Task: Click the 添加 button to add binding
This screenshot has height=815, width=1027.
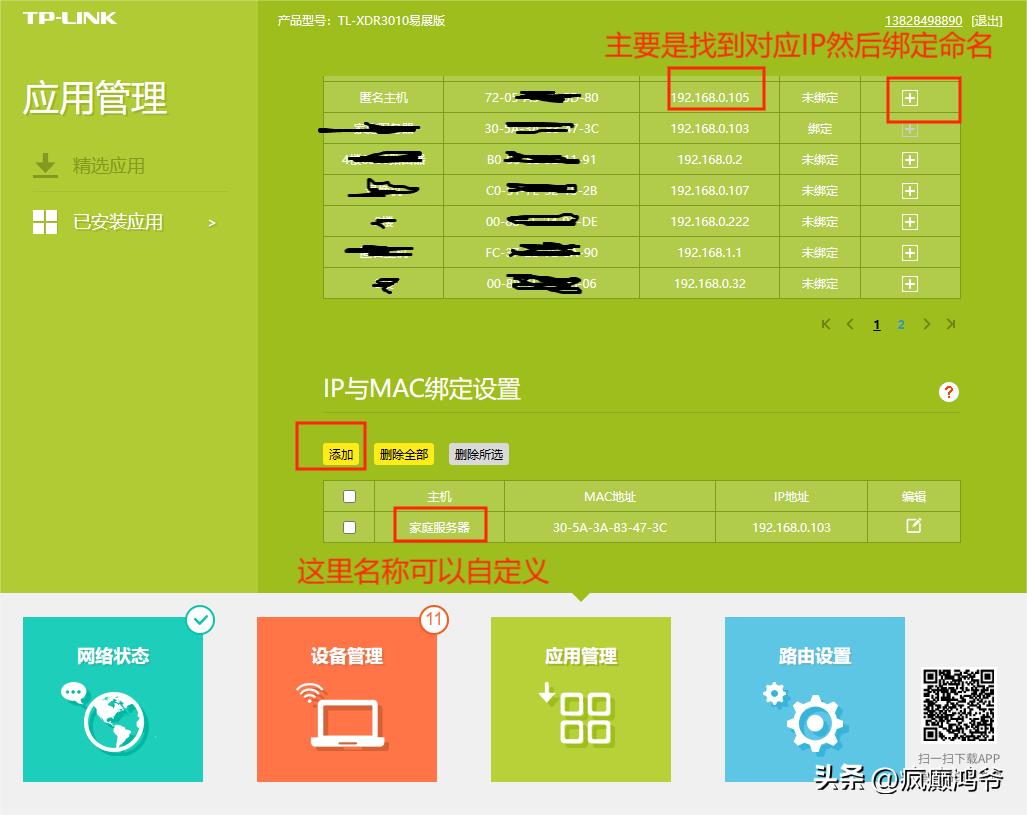Action: pyautogui.click(x=339, y=453)
